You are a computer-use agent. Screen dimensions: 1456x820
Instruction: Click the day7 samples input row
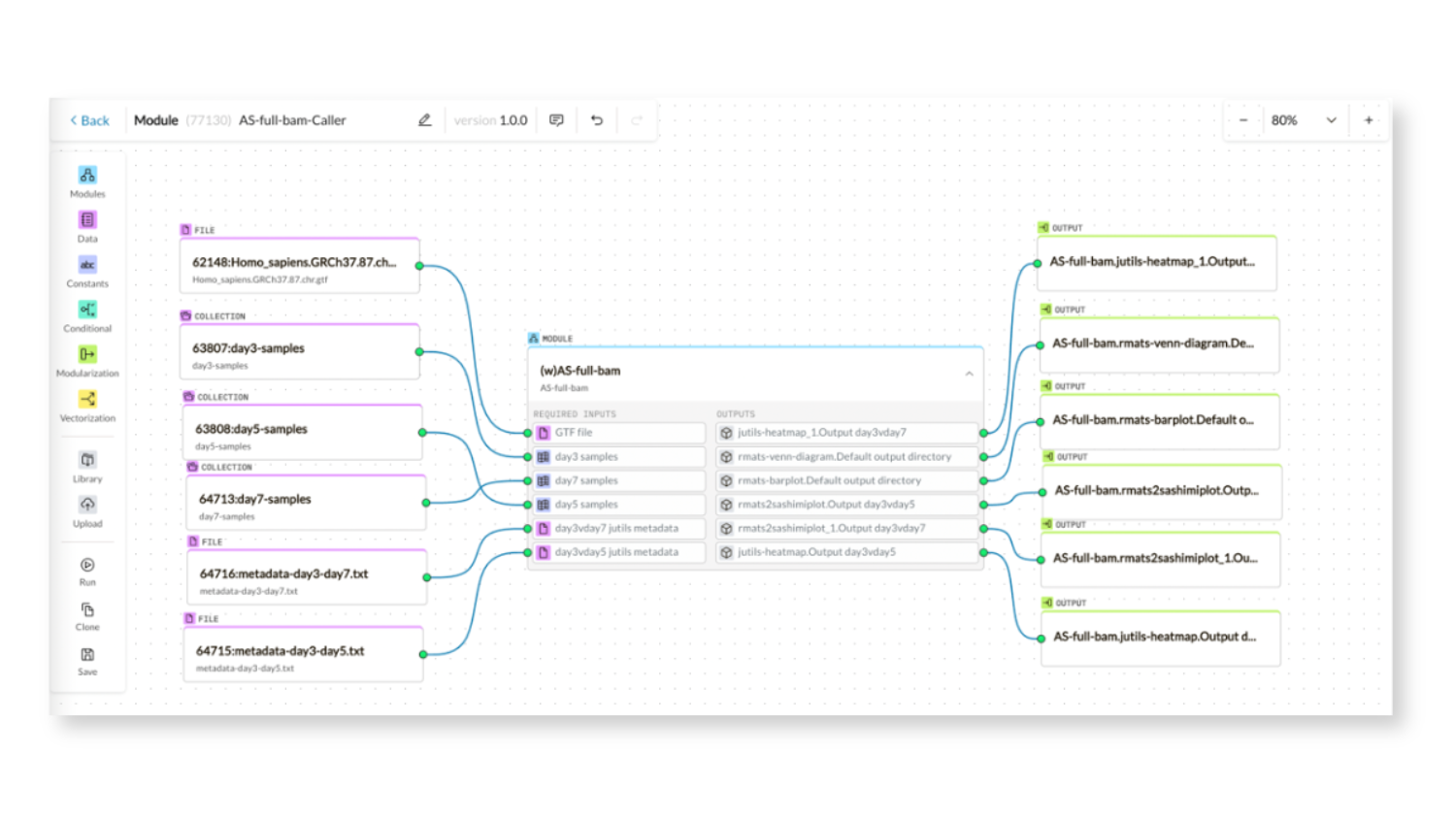click(619, 480)
